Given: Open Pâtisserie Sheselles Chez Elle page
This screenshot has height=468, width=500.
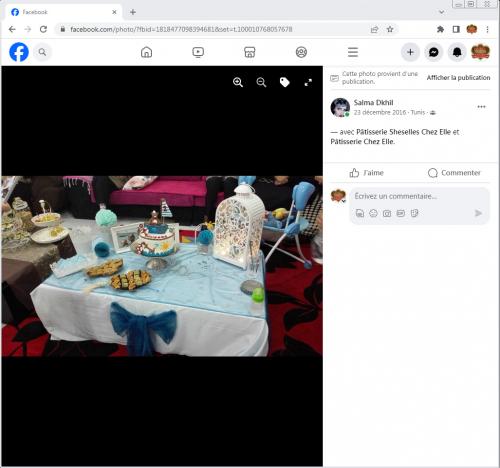Looking at the screenshot, I should 403,132.
